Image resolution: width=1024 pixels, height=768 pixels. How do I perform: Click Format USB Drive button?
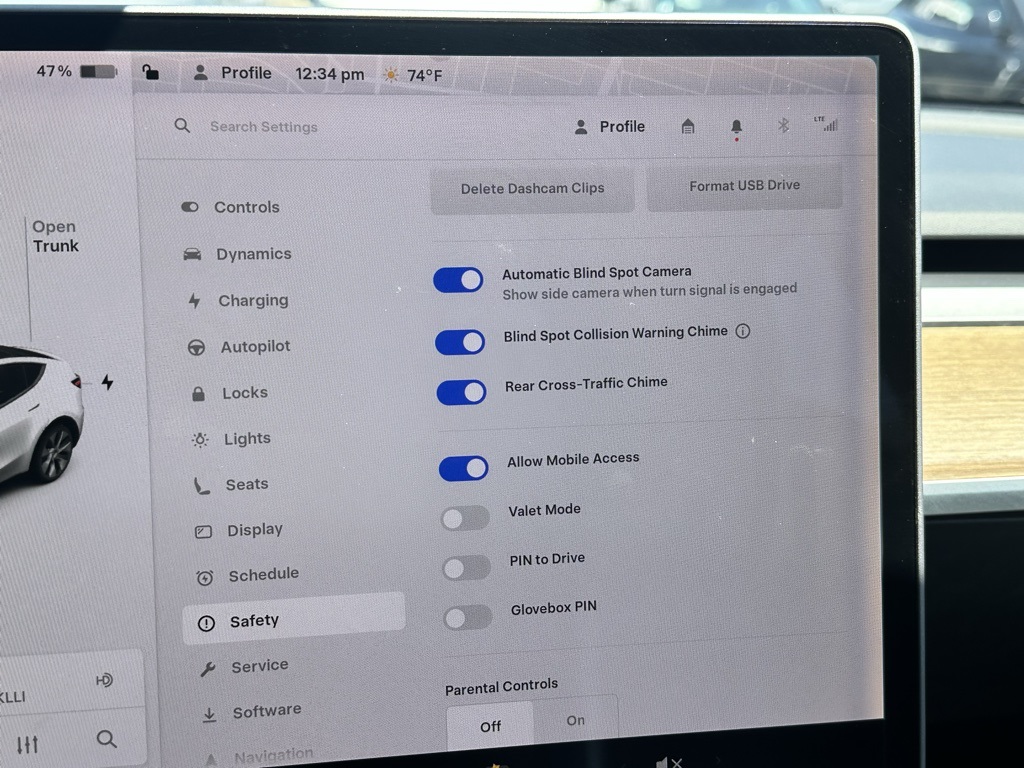click(744, 186)
